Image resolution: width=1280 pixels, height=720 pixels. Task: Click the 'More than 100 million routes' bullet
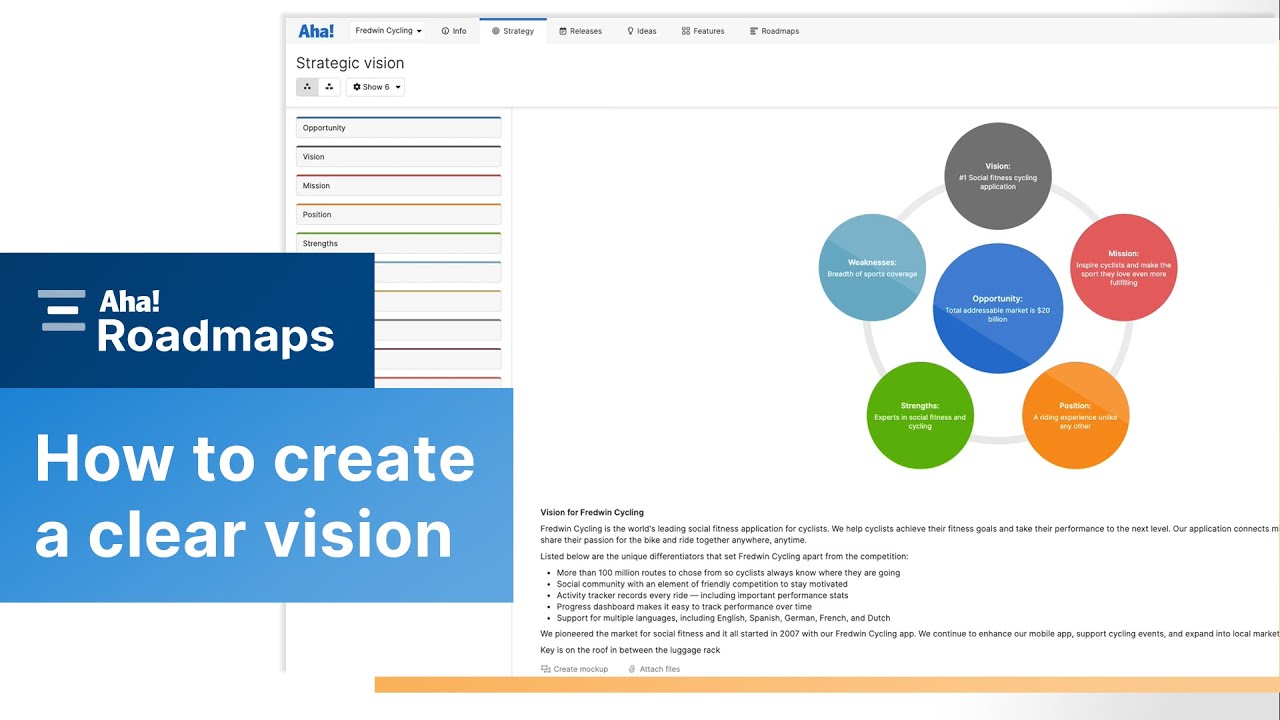728,573
